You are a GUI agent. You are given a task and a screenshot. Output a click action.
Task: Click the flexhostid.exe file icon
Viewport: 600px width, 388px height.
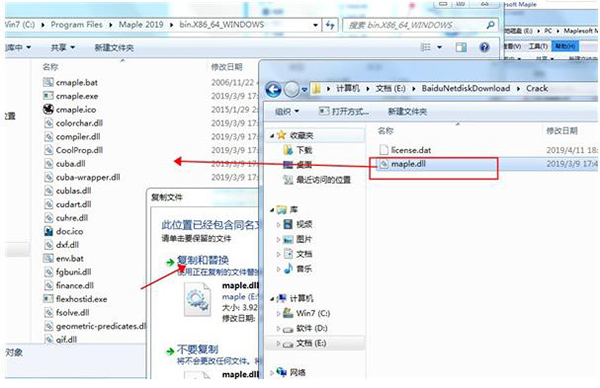(x=48, y=299)
